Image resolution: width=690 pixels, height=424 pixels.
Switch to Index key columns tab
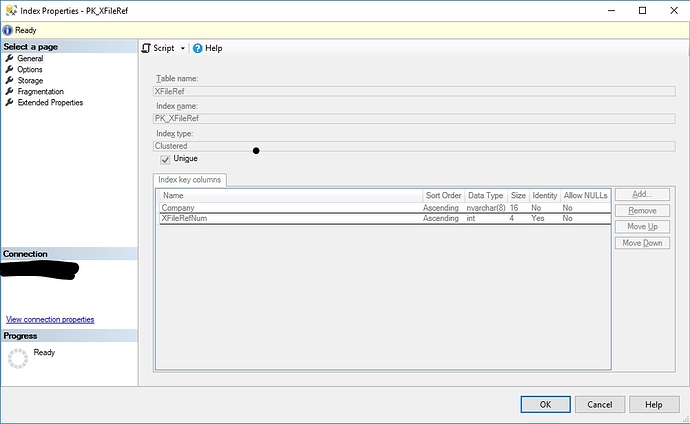point(190,179)
